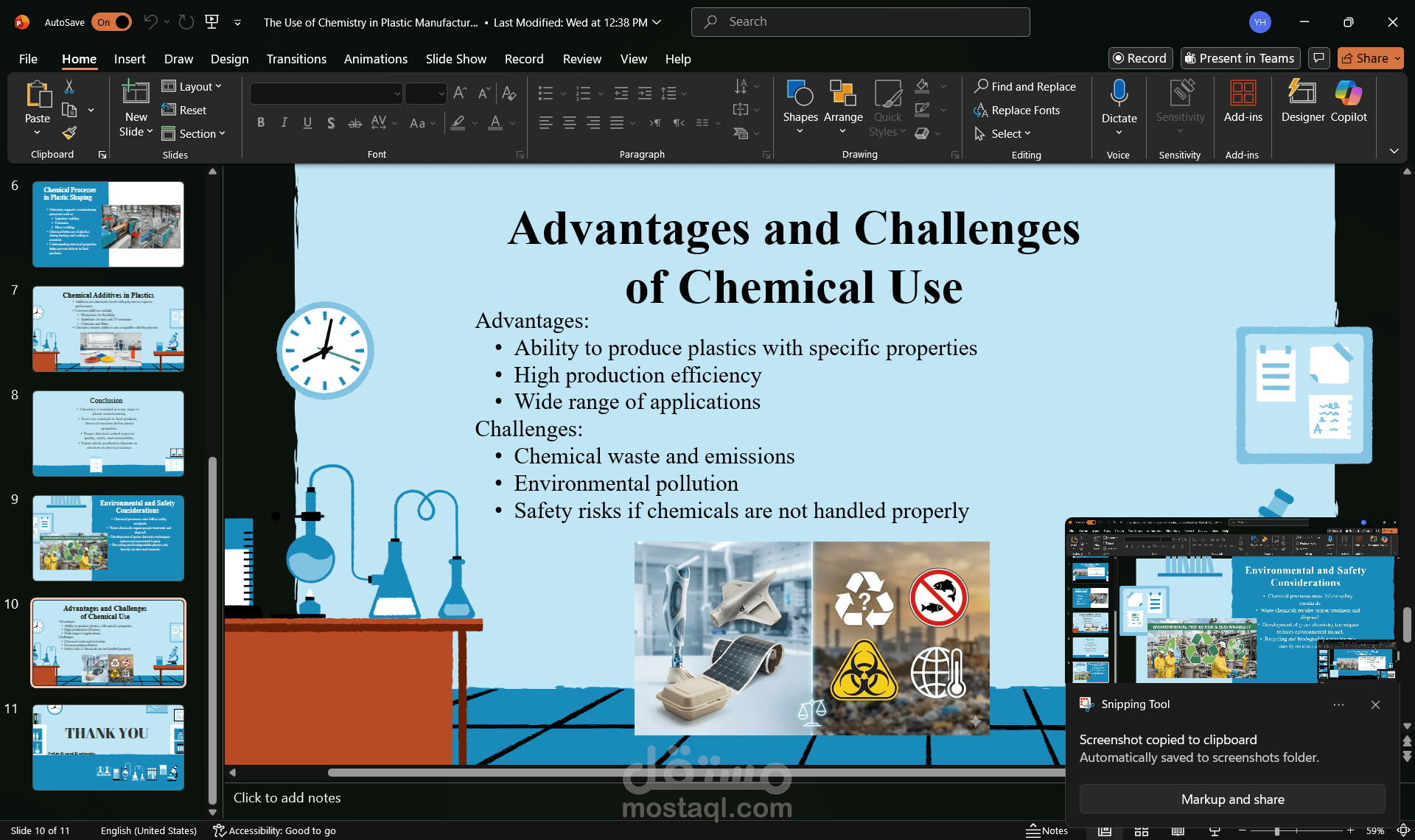Toggle the Bold formatting button
1415x840 pixels.
coord(261,123)
